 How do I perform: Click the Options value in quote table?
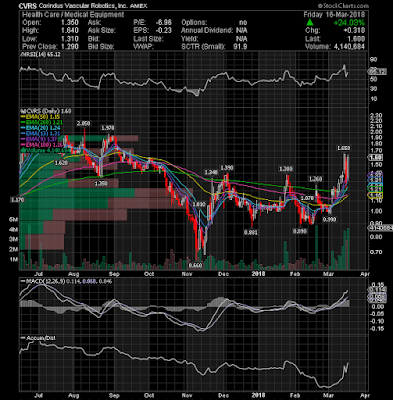[243, 23]
